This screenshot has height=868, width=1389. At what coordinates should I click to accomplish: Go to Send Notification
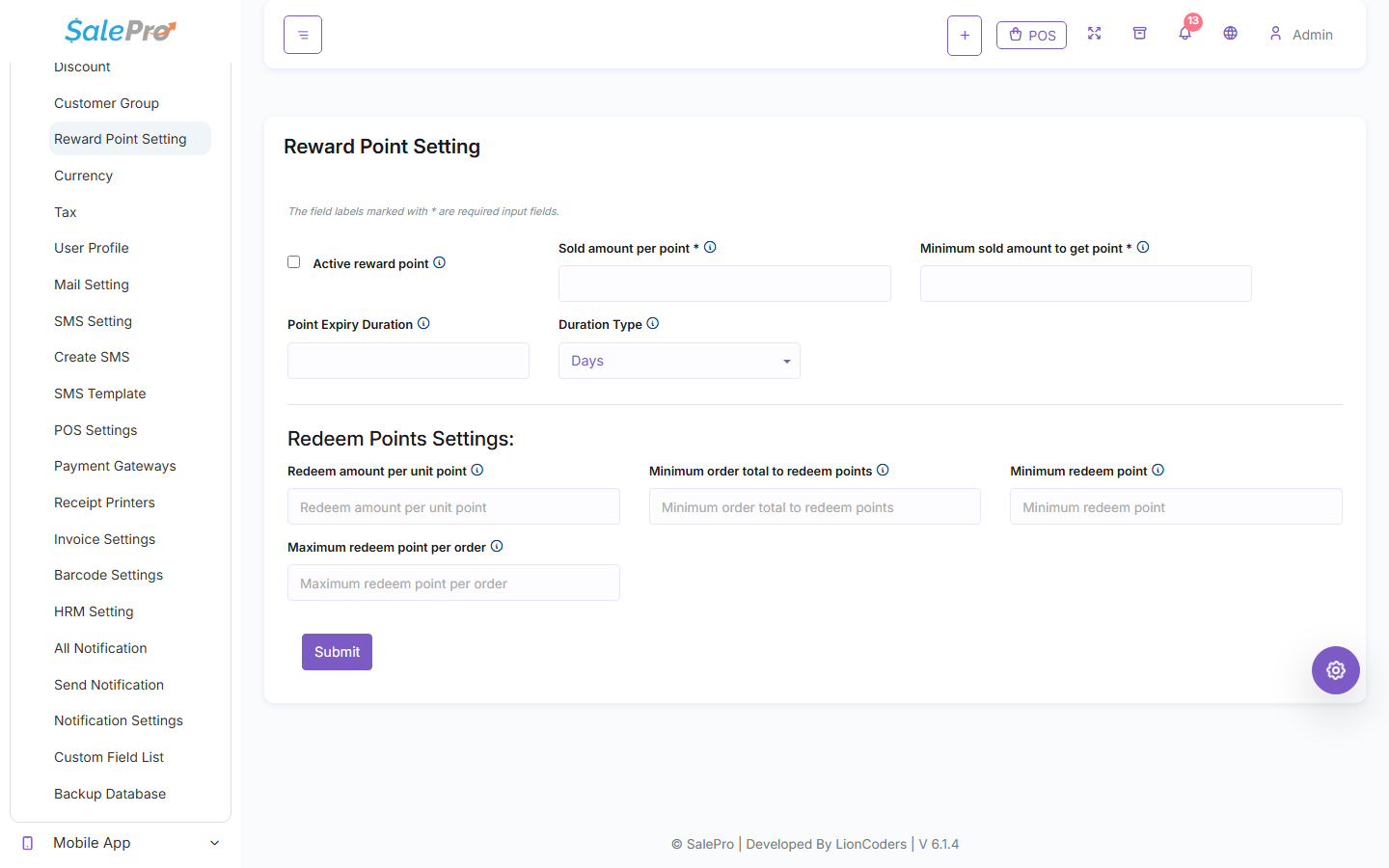point(109,685)
